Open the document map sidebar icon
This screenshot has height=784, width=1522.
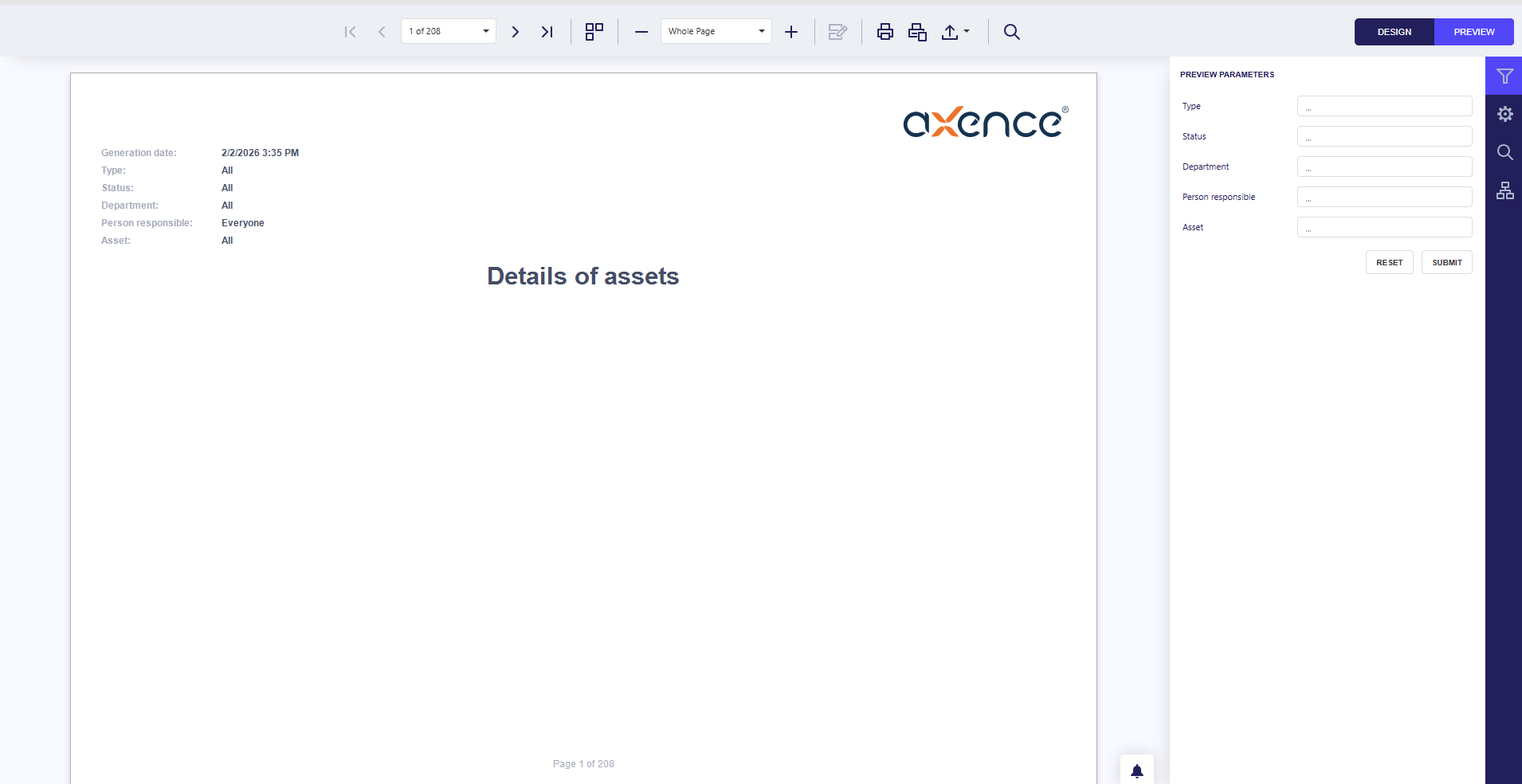tap(1504, 190)
